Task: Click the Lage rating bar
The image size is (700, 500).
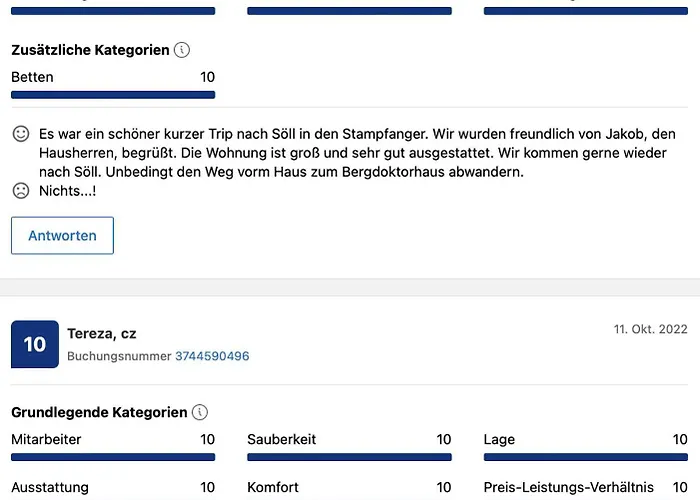Action: coord(585,457)
